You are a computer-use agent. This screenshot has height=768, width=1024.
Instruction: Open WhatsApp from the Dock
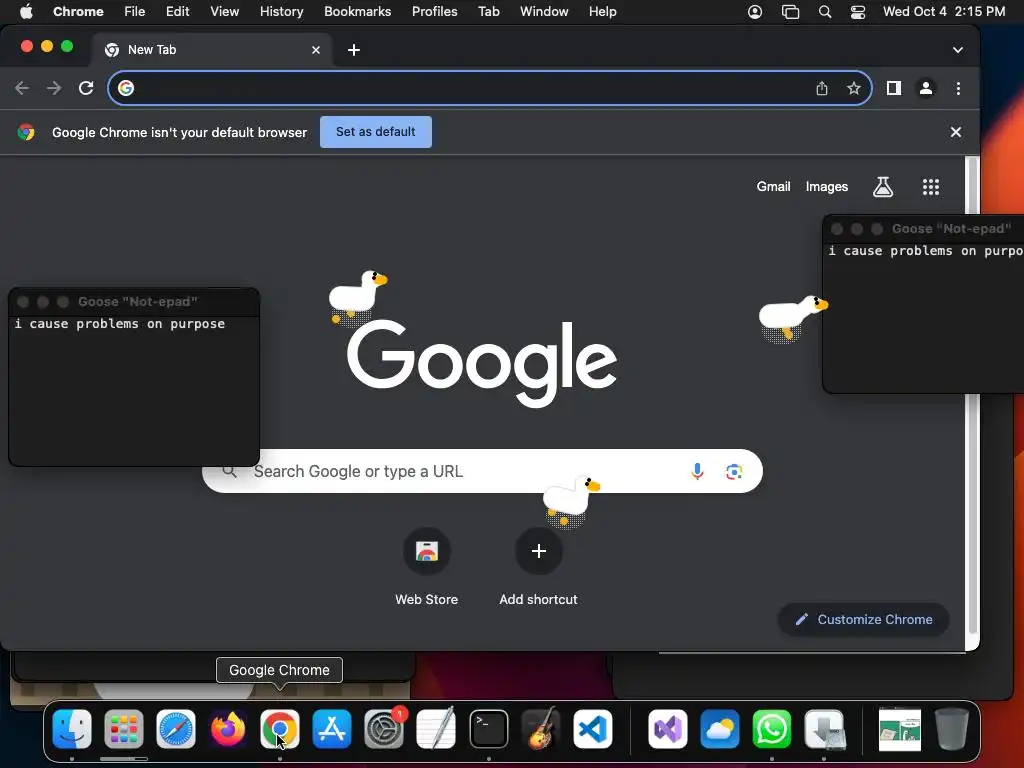[x=772, y=729]
